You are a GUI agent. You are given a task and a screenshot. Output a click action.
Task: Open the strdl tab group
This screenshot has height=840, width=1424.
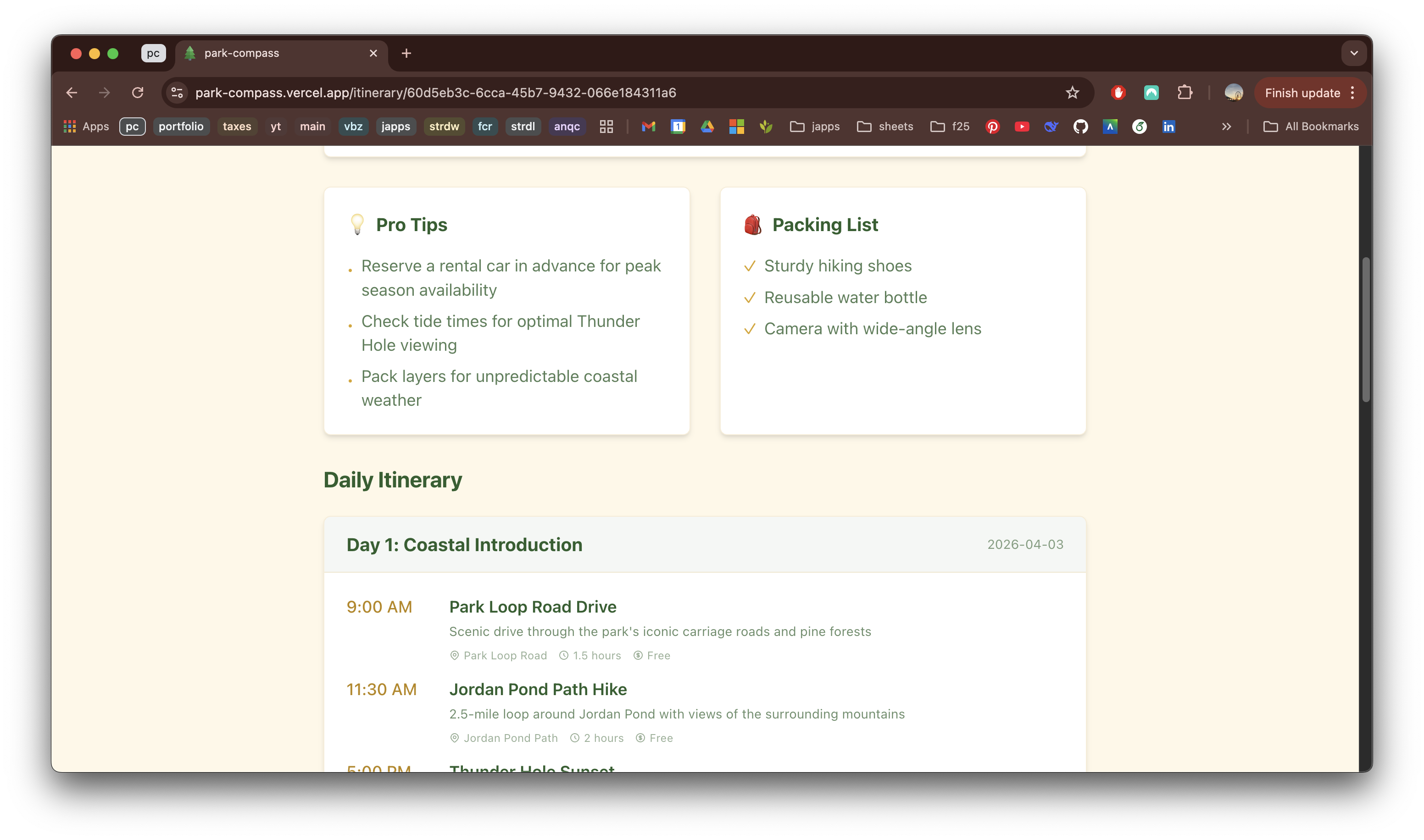pos(523,127)
